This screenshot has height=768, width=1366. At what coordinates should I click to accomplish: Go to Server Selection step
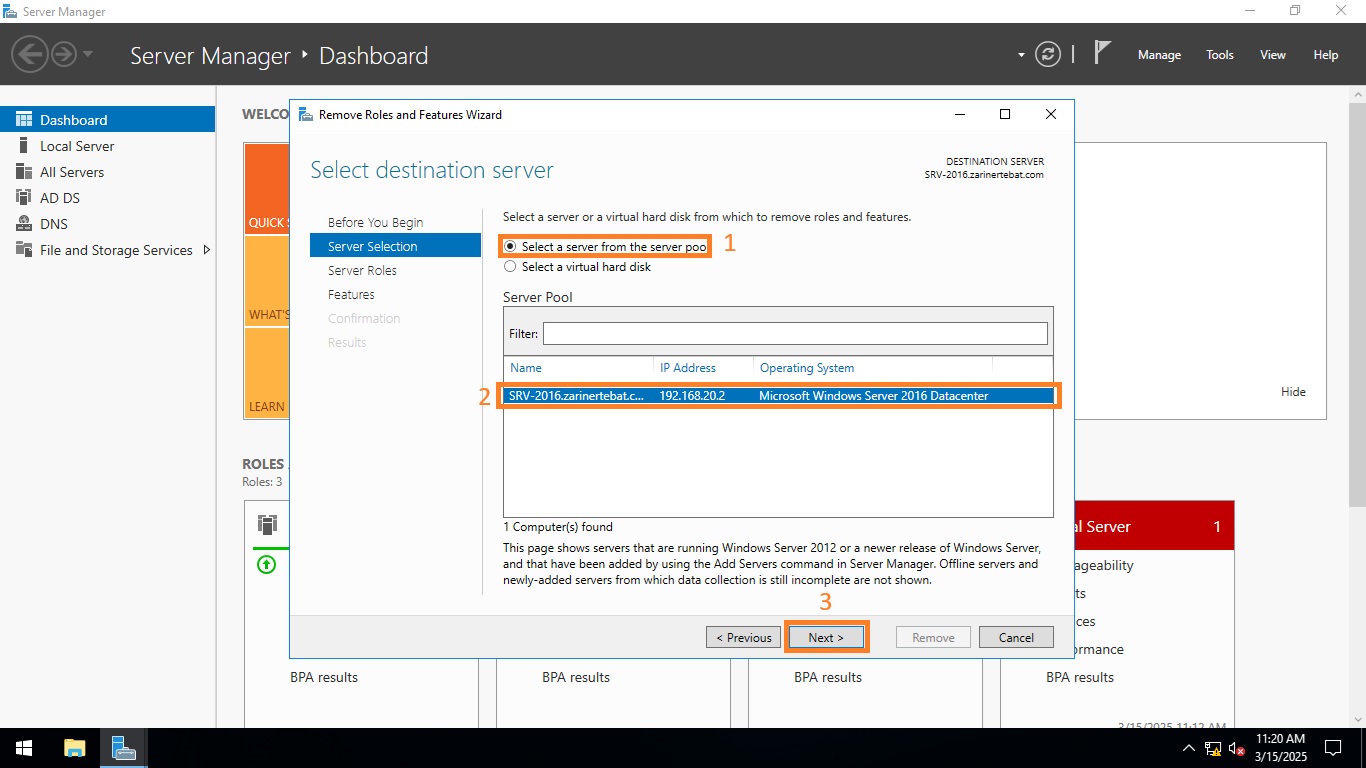coord(395,246)
